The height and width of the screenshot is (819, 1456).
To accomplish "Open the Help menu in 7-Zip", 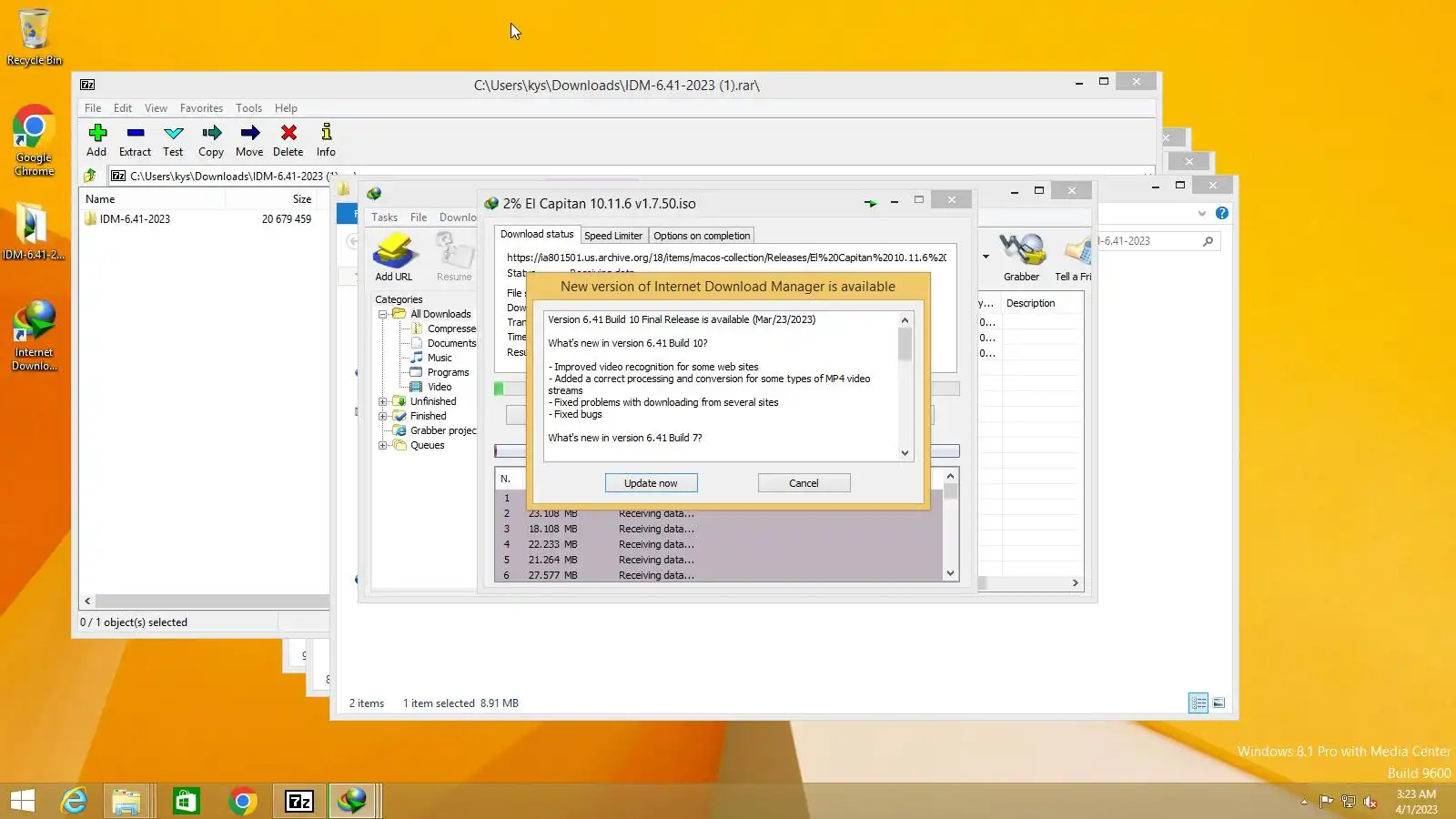I will (x=286, y=107).
